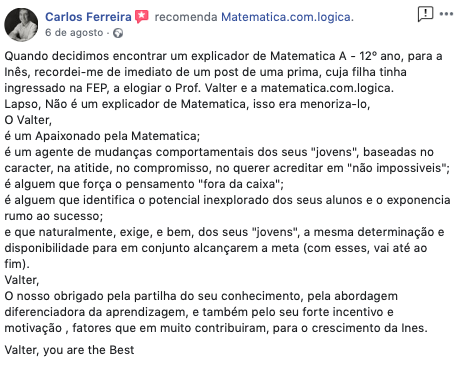
Task: Click the line diferenciadora da aprendizagem
Action: [x=199, y=312]
